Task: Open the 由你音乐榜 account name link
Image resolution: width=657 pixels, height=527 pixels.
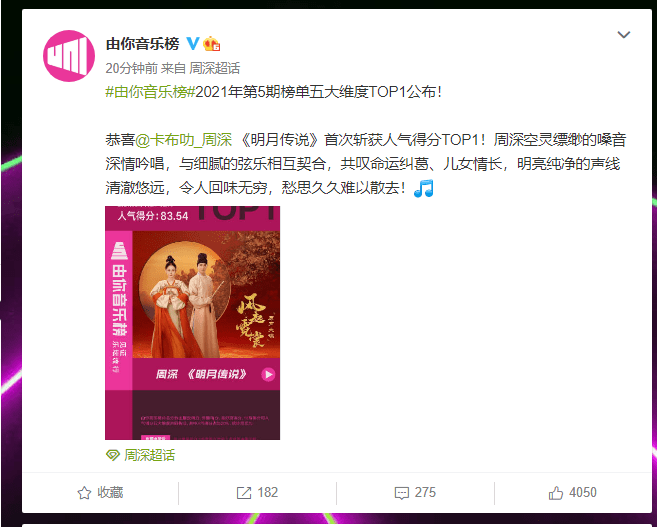Action: (x=142, y=44)
